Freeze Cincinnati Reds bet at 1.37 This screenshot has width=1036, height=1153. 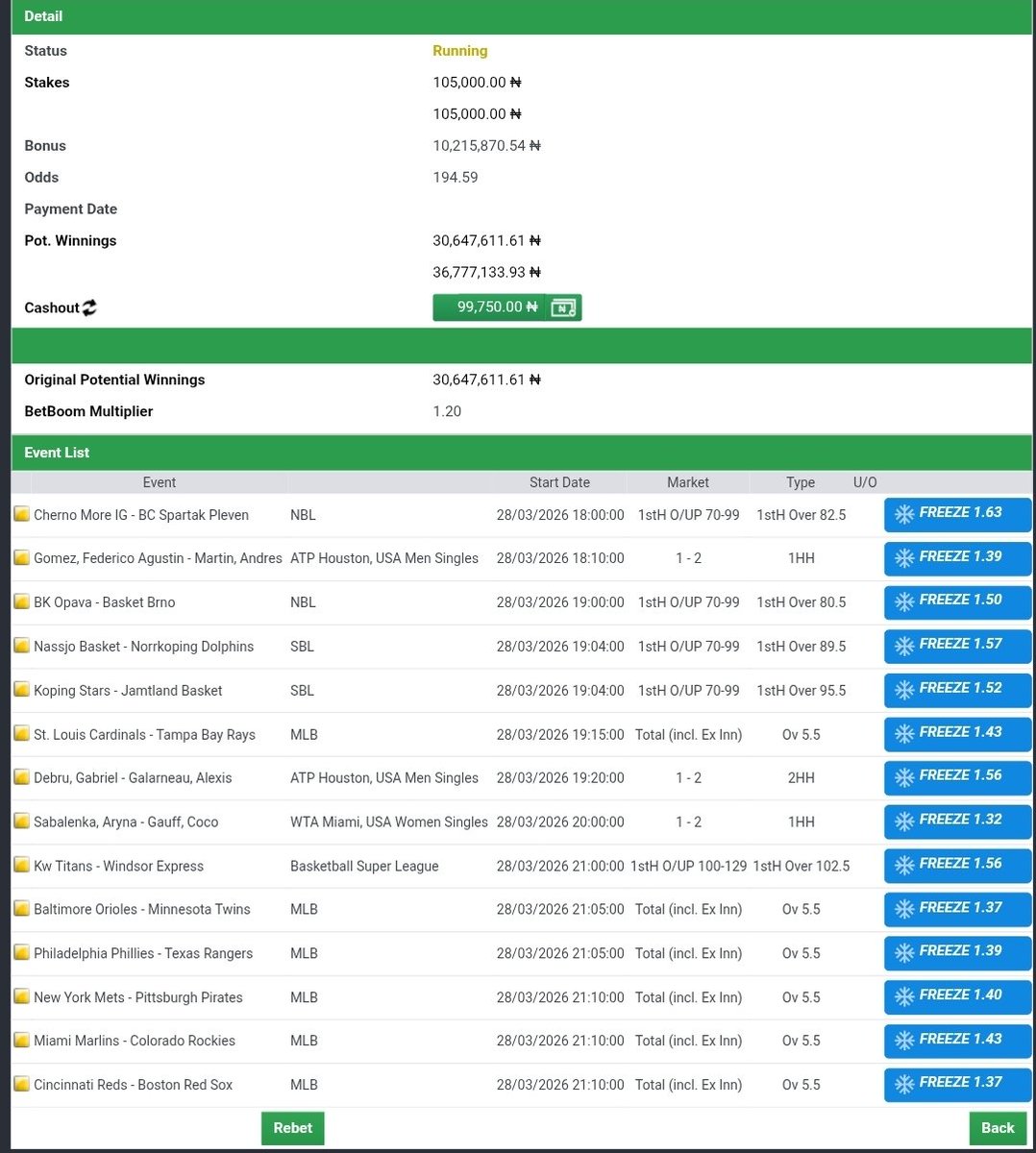pyautogui.click(x=957, y=1085)
